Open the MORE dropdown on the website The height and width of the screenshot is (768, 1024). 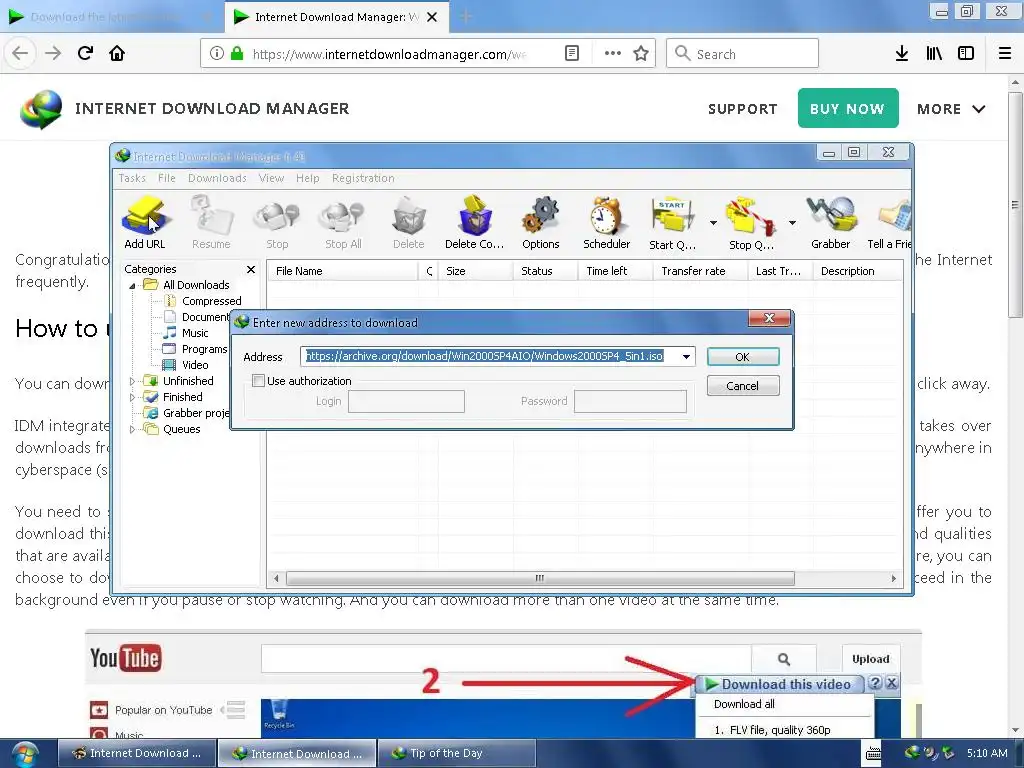click(951, 109)
